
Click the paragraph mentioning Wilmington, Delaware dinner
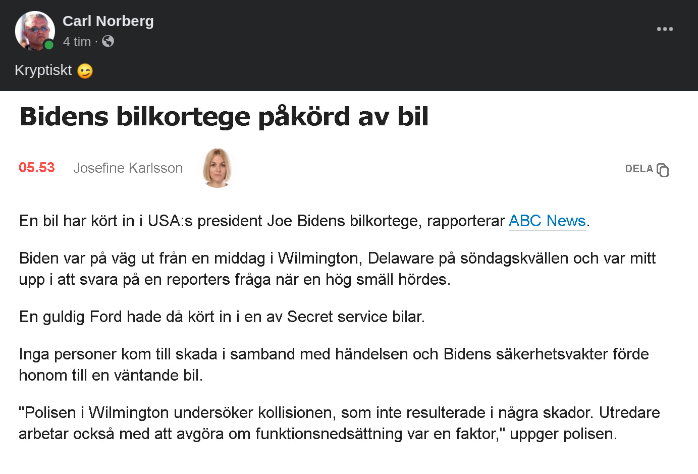pyautogui.click(x=340, y=267)
